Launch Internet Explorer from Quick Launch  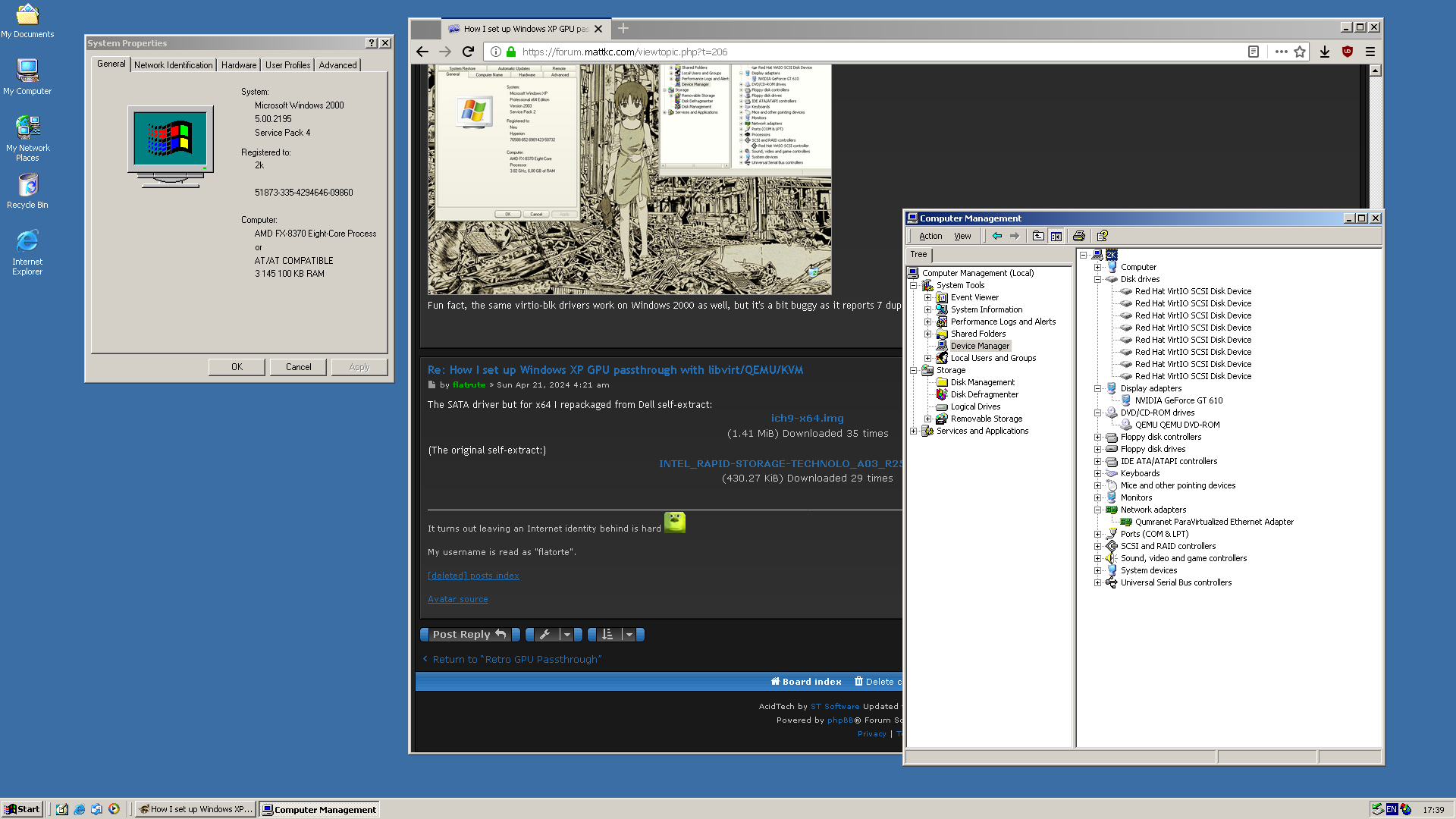(80, 809)
